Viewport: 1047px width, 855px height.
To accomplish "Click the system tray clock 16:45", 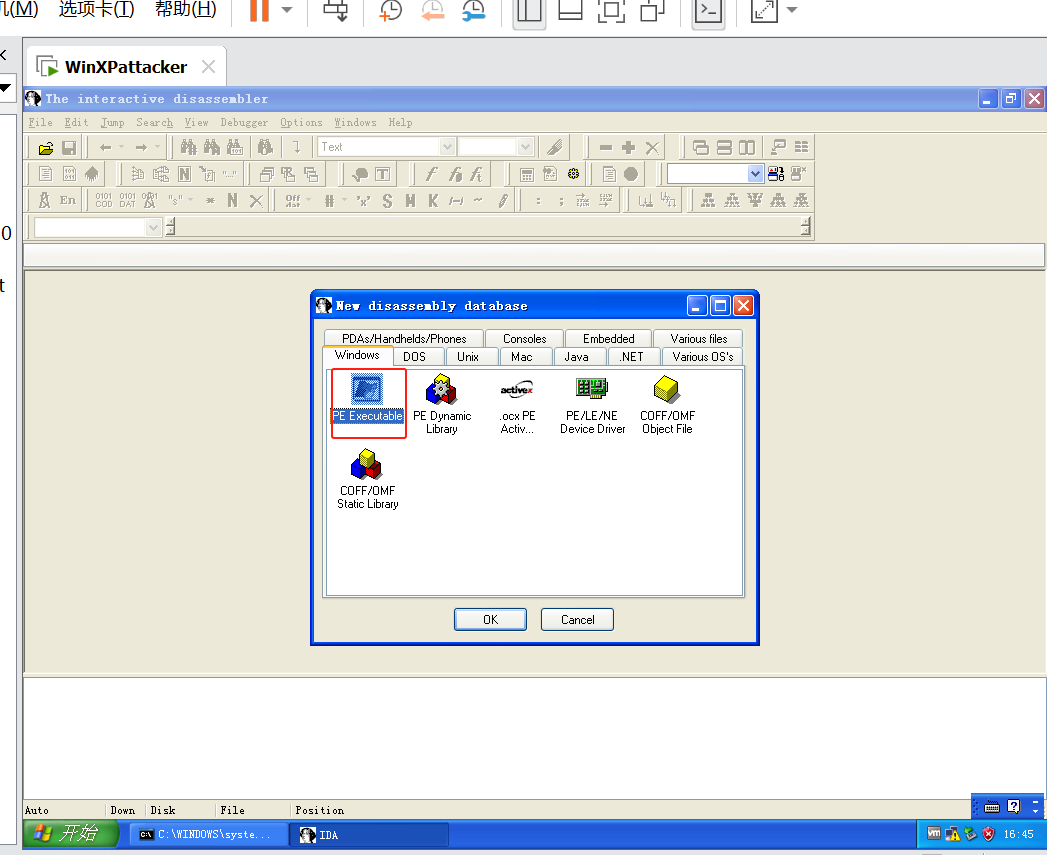I will pyautogui.click(x=1018, y=834).
